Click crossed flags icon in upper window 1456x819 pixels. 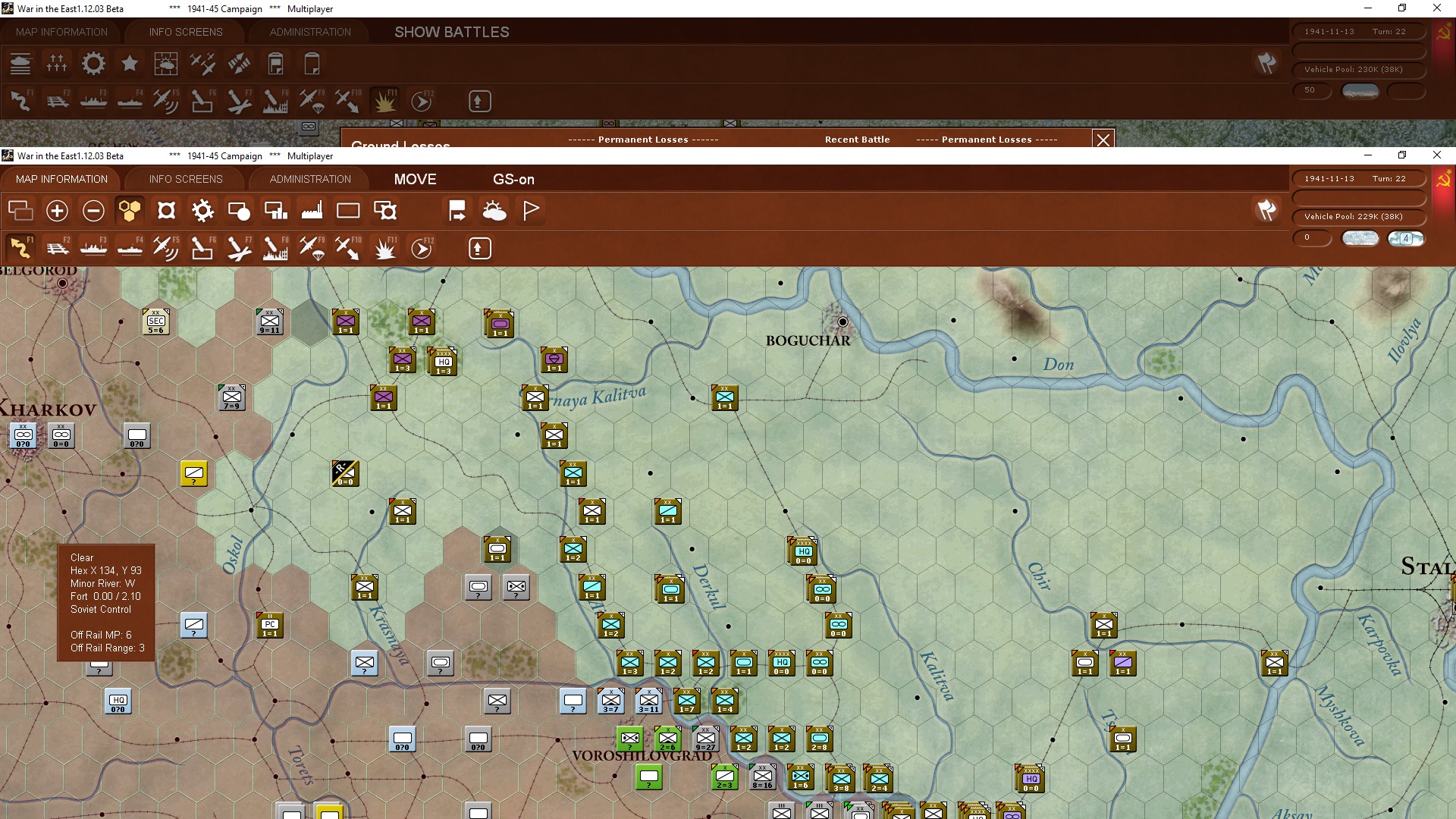[1266, 63]
